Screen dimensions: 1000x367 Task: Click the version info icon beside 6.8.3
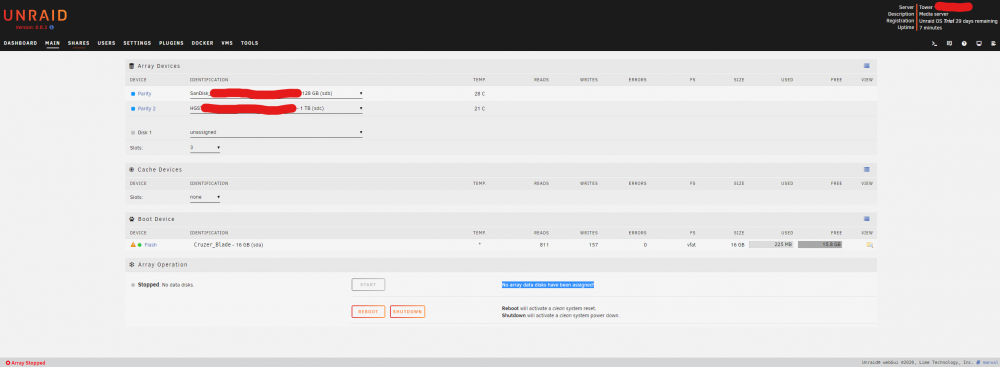[x=52, y=27]
